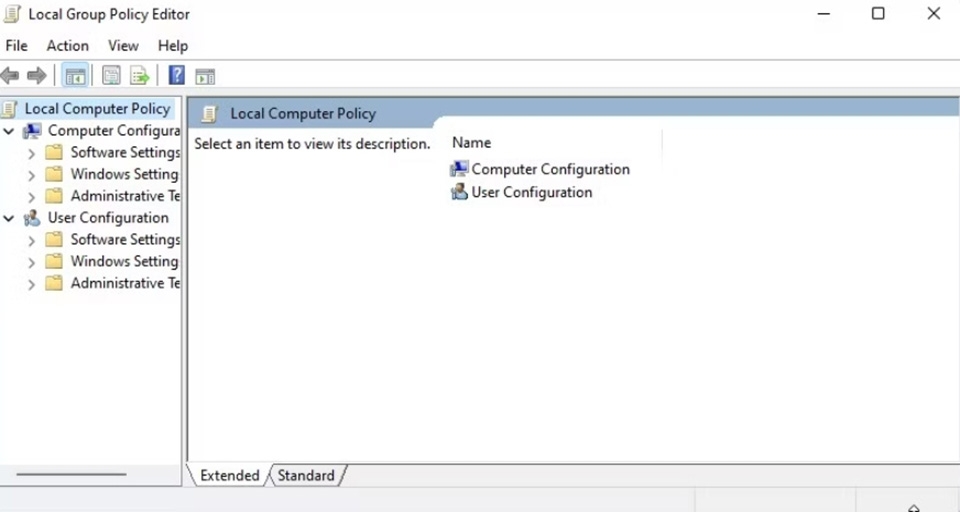Open the File menu
The width and height of the screenshot is (960, 512).
(17, 46)
